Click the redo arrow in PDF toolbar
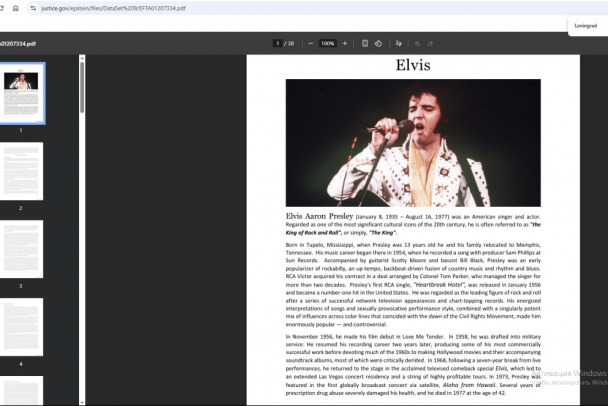608x406 pixels. pyautogui.click(x=431, y=44)
